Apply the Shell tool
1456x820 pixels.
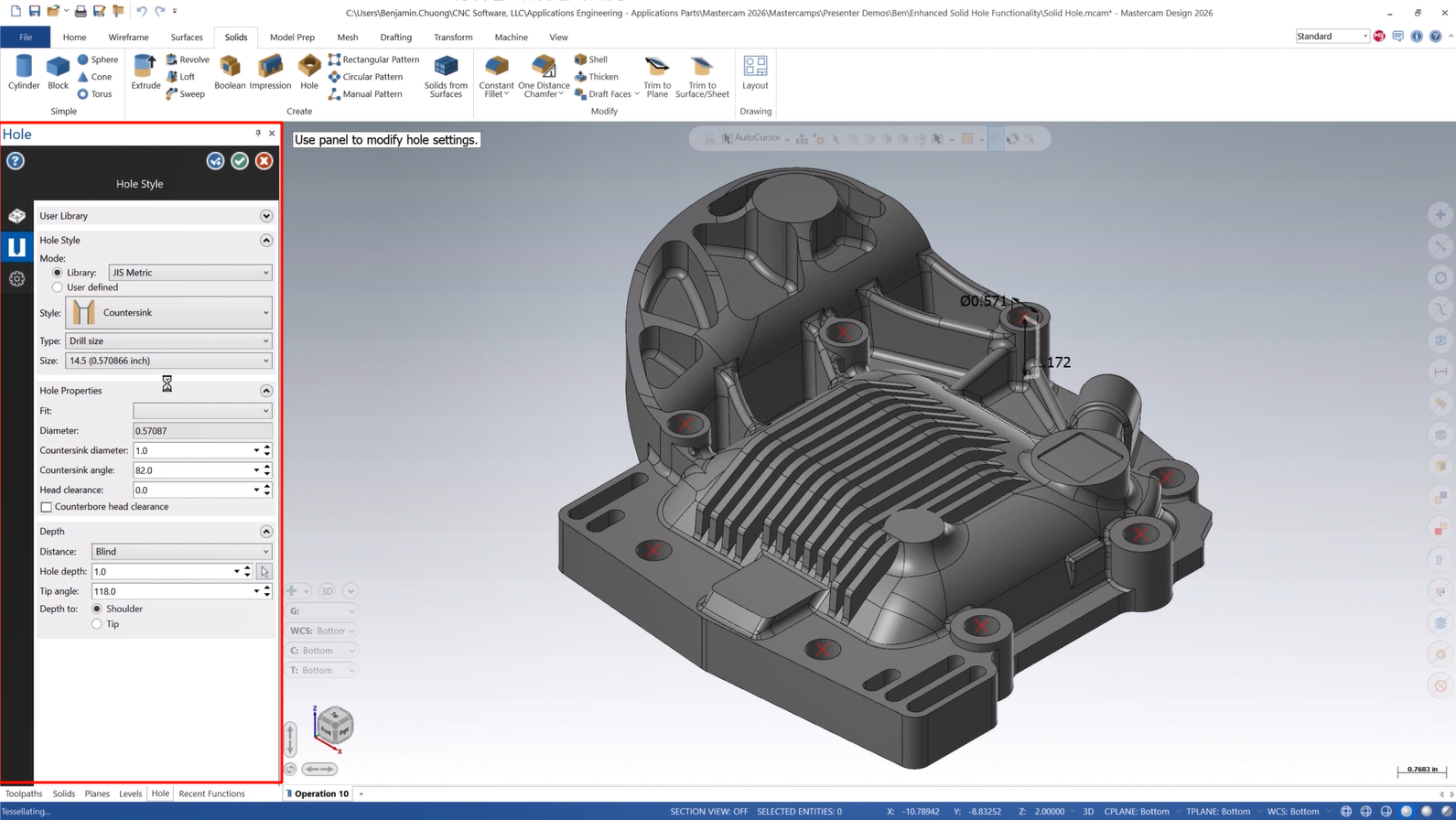point(591,59)
